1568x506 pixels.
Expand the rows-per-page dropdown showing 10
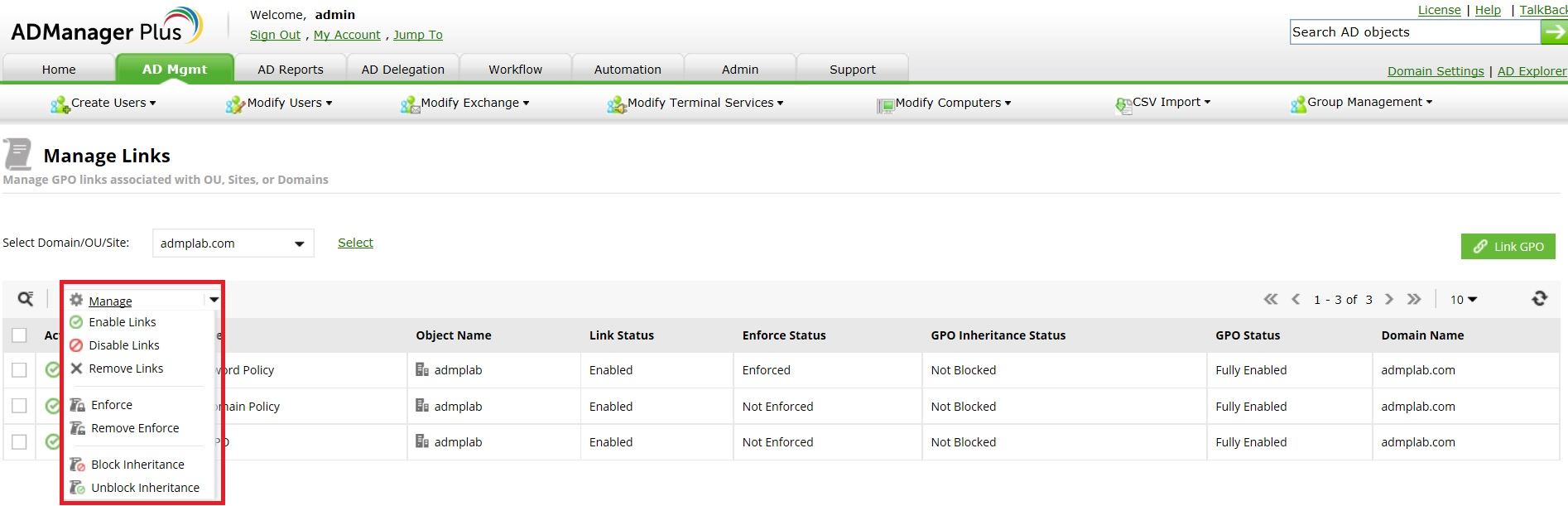pos(1463,300)
